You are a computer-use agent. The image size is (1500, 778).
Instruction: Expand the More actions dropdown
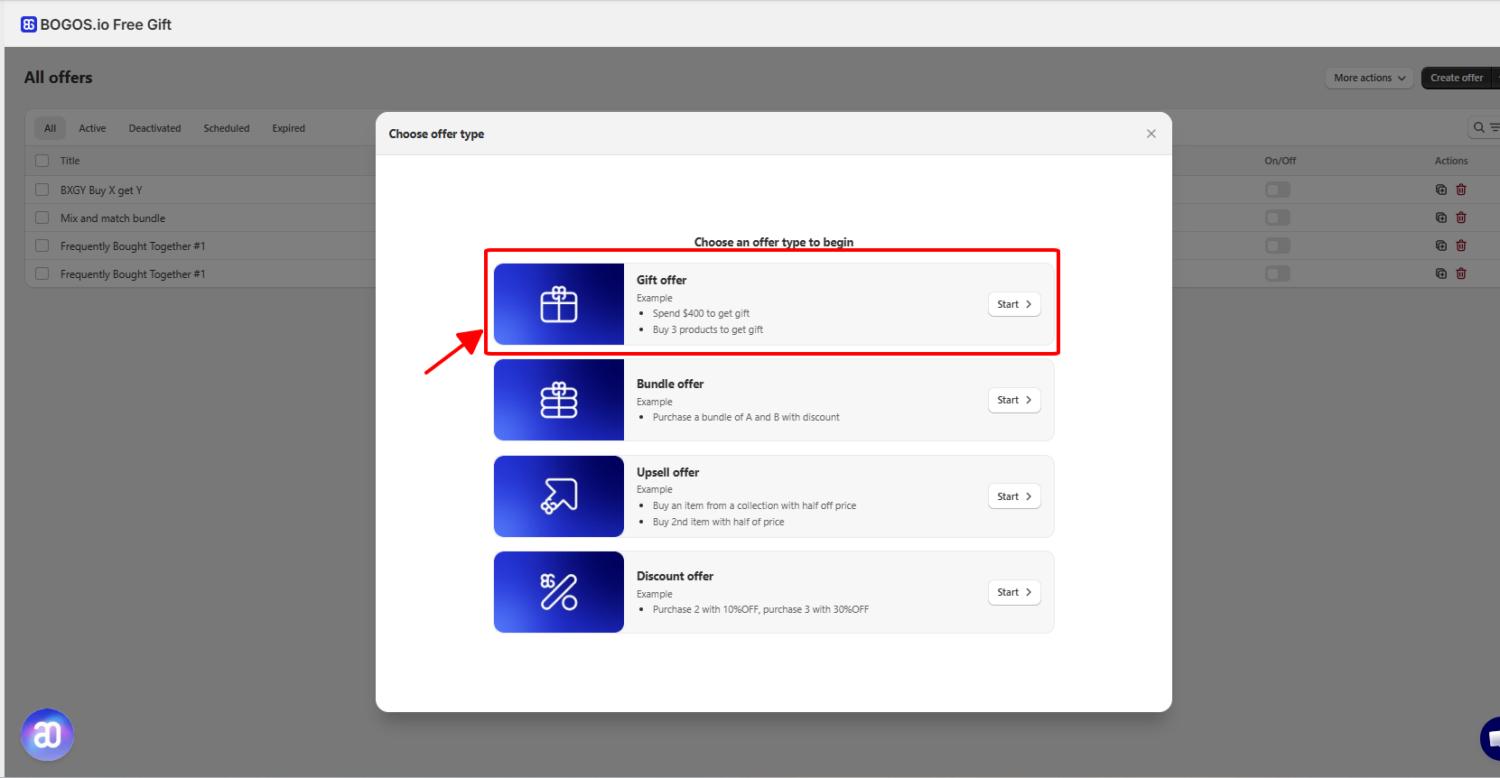point(1368,77)
